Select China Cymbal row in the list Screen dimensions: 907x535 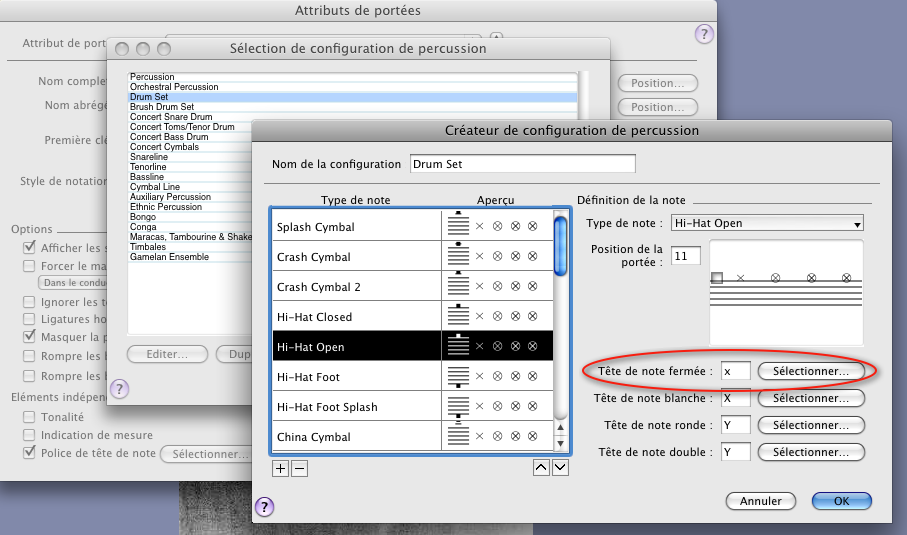pyautogui.click(x=357, y=437)
